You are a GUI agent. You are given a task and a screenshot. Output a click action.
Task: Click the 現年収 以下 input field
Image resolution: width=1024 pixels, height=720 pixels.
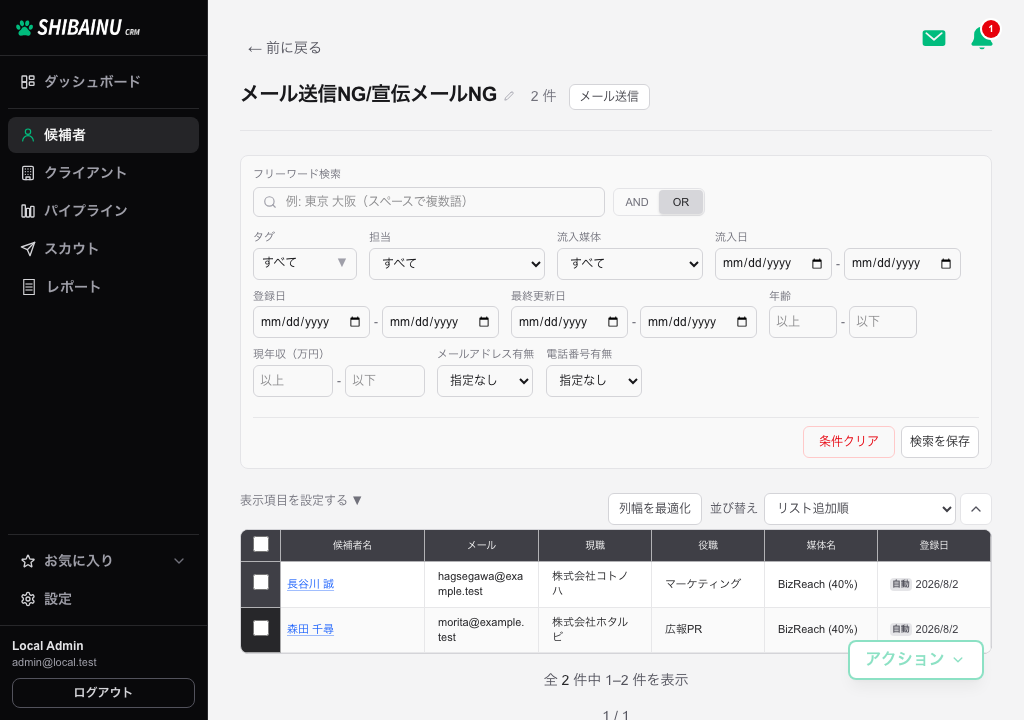(385, 381)
